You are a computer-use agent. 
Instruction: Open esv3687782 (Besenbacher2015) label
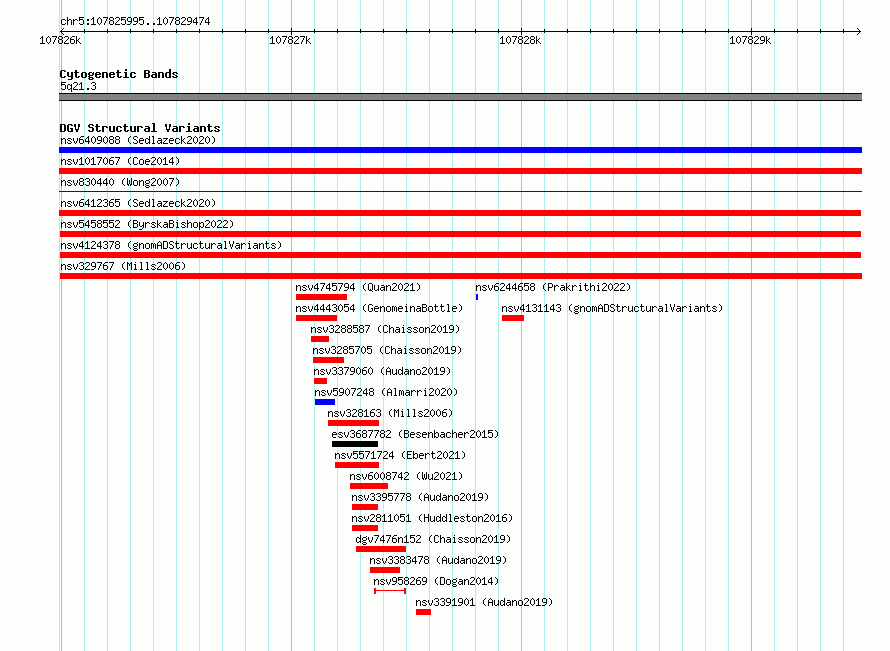415,434
